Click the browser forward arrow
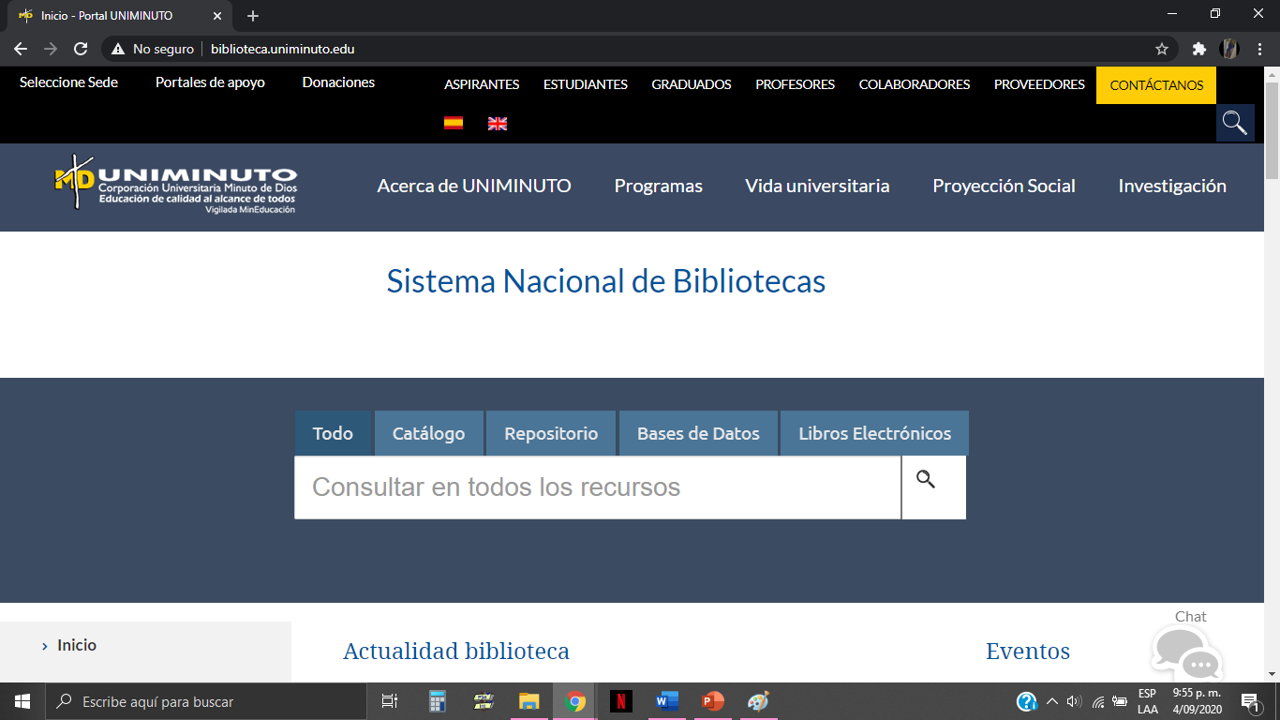The width and height of the screenshot is (1280, 720). (x=51, y=48)
